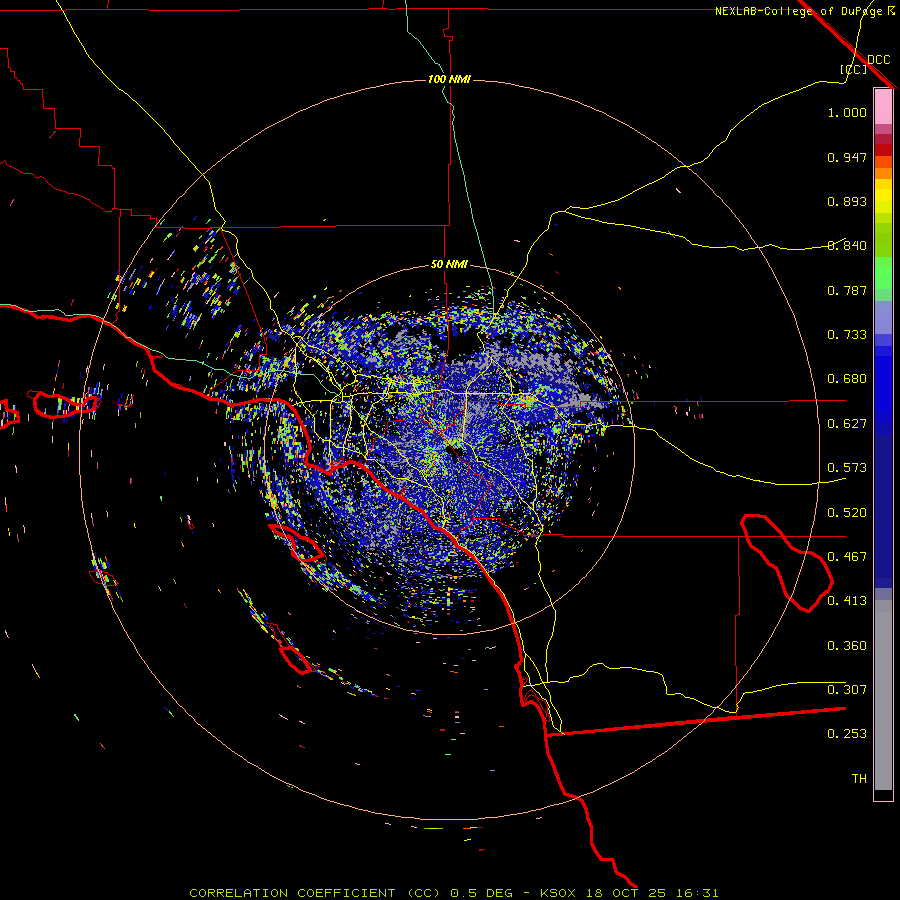Screen dimensions: 900x900
Task: Click the 0.733 color scale value
Action: [847, 335]
